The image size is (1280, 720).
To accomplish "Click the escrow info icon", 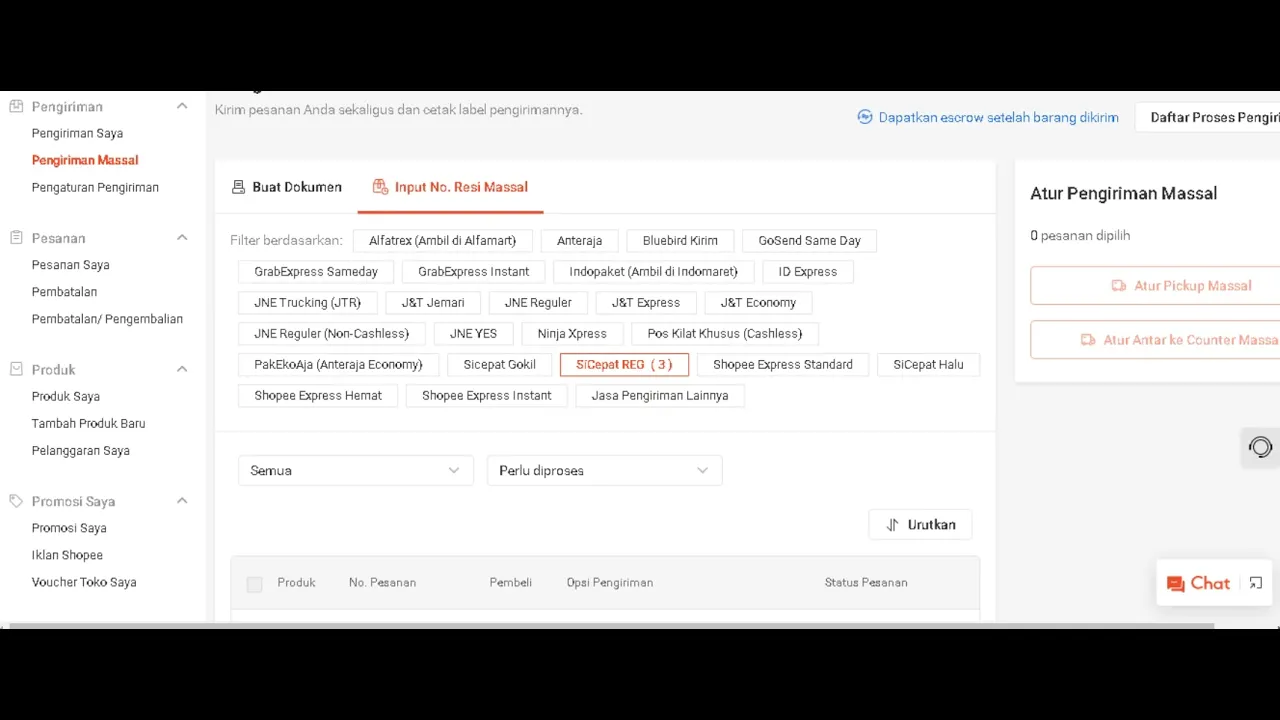I will click(865, 117).
